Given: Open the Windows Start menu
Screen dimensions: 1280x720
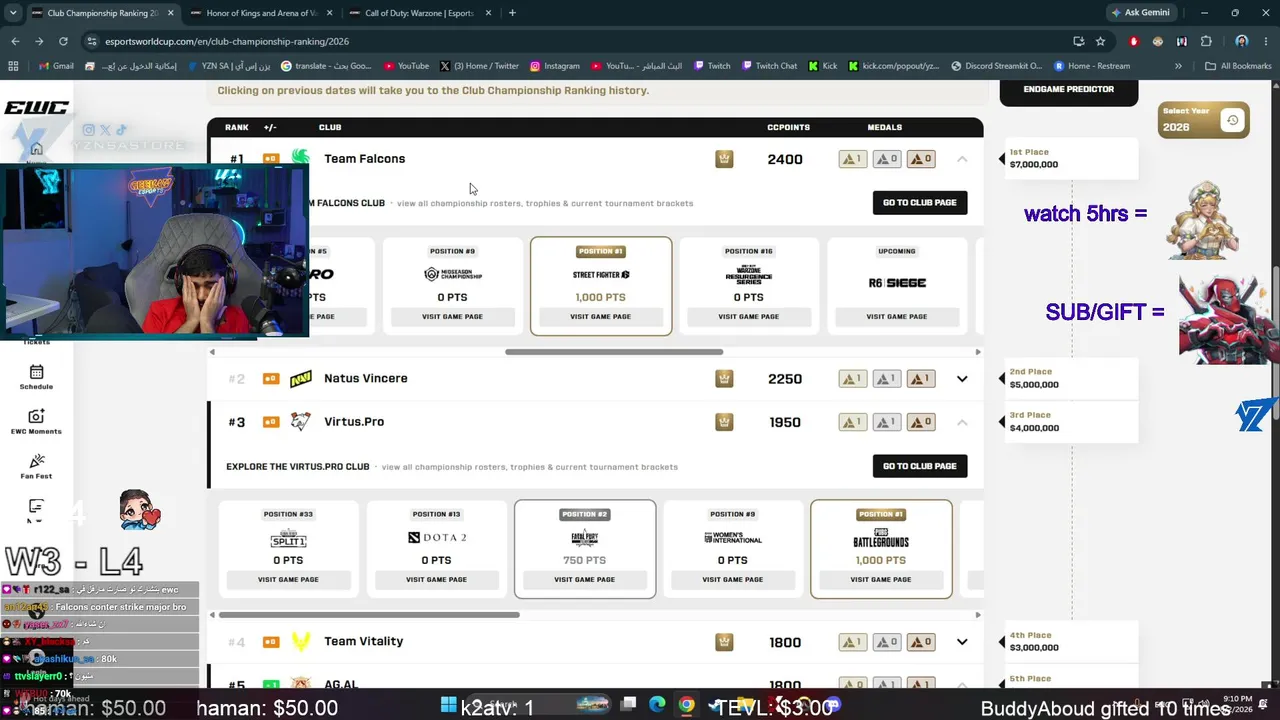Looking at the screenshot, I should [x=448, y=705].
